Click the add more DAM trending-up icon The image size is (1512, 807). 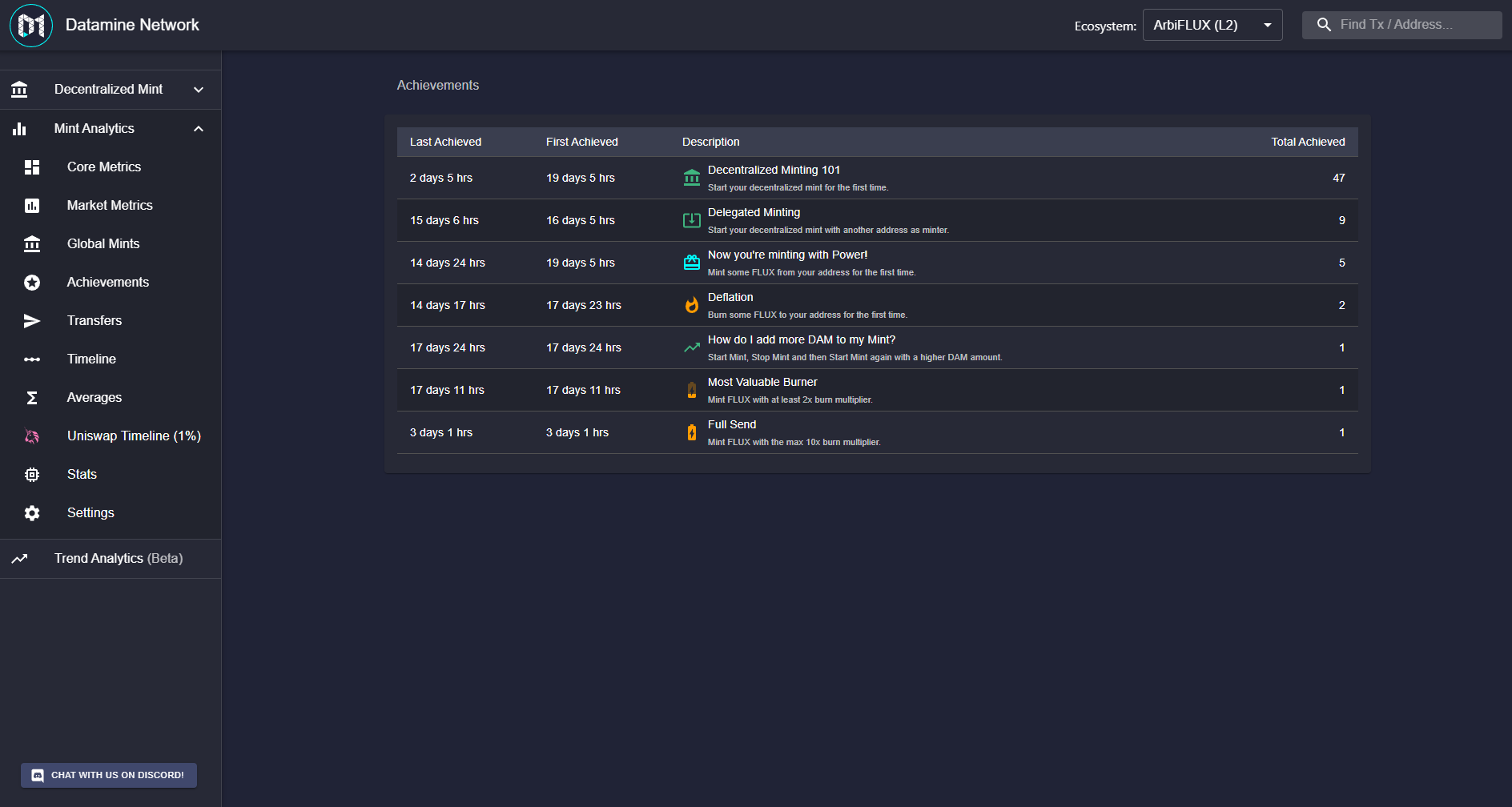click(692, 347)
